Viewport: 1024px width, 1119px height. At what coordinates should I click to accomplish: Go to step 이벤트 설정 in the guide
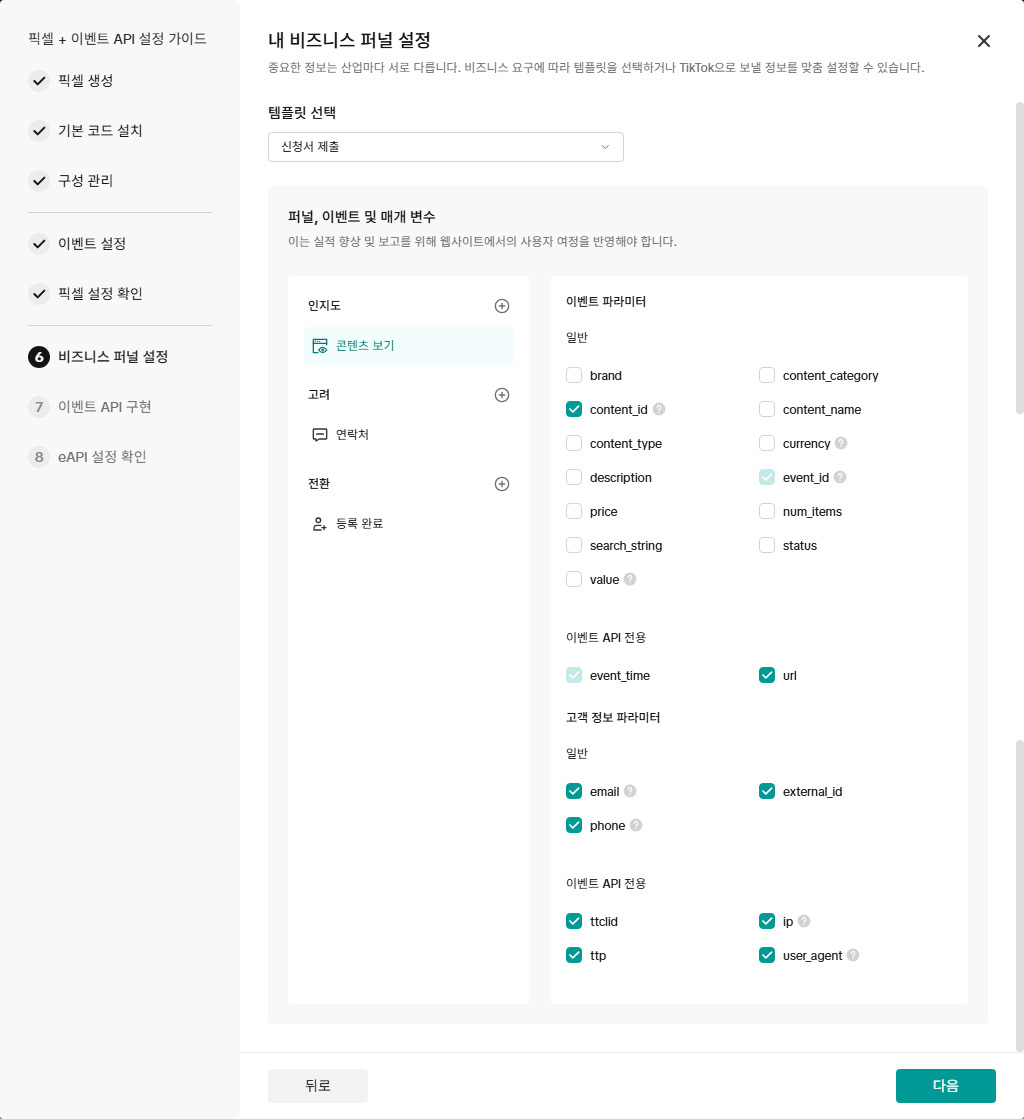point(92,244)
